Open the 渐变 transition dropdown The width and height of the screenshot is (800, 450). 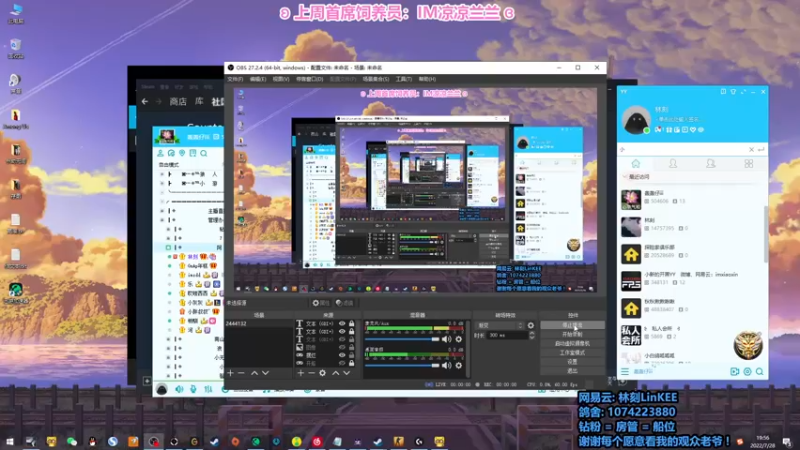(500, 325)
